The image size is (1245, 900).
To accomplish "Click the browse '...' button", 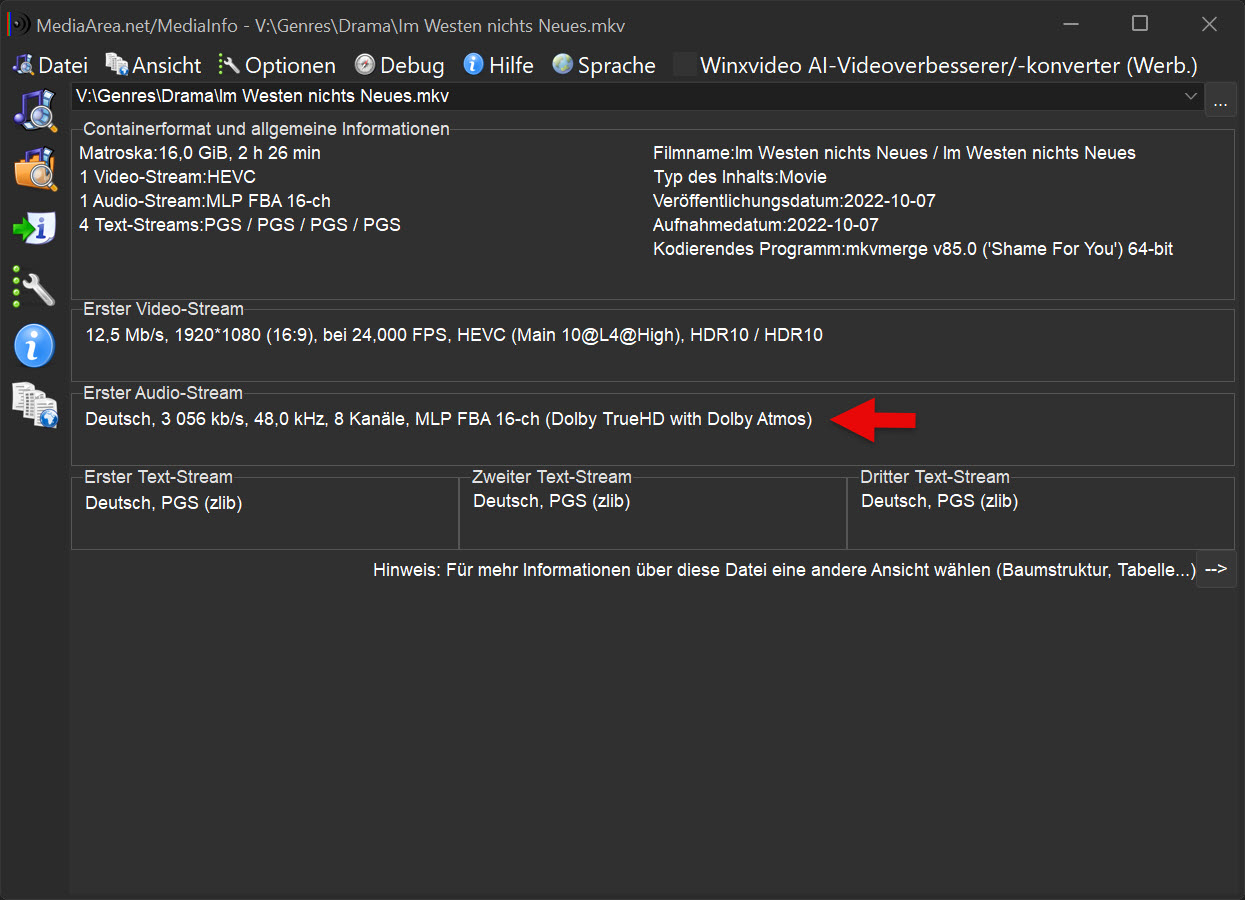I will 1220,100.
